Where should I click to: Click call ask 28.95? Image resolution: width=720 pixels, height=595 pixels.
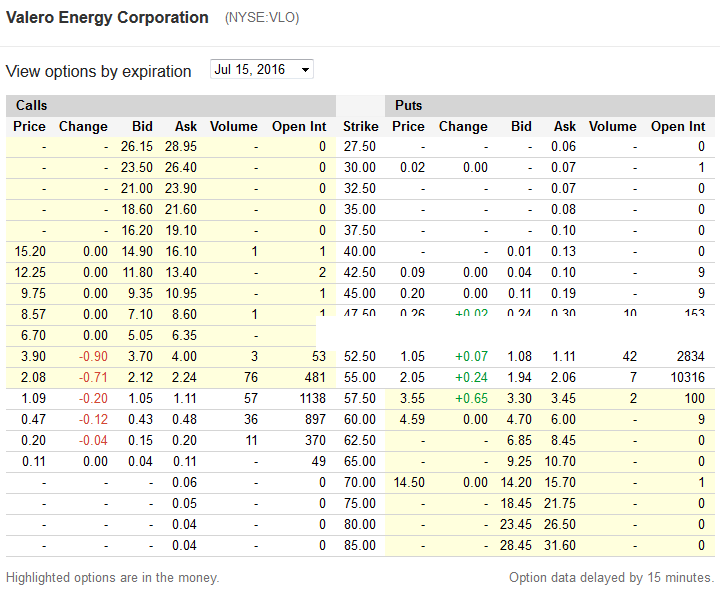coord(181,146)
